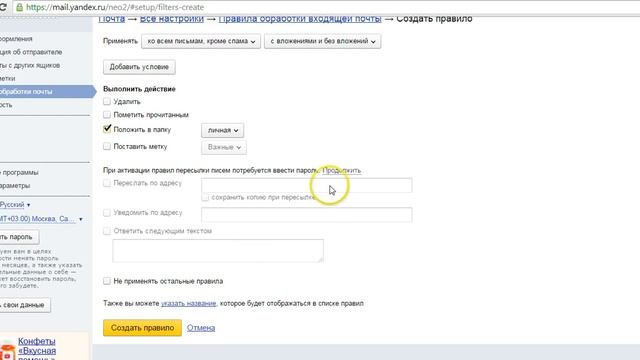Click the 'Продолжить' link
Viewport: 640px width, 360px height.
coord(342,170)
